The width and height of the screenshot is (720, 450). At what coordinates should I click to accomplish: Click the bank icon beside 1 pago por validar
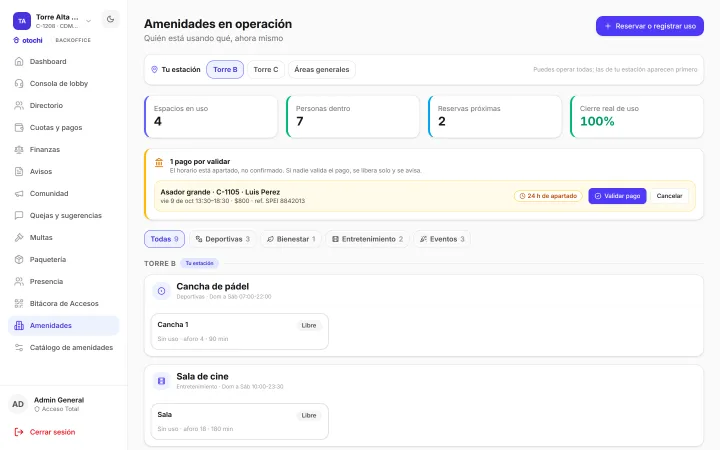pyautogui.click(x=159, y=163)
